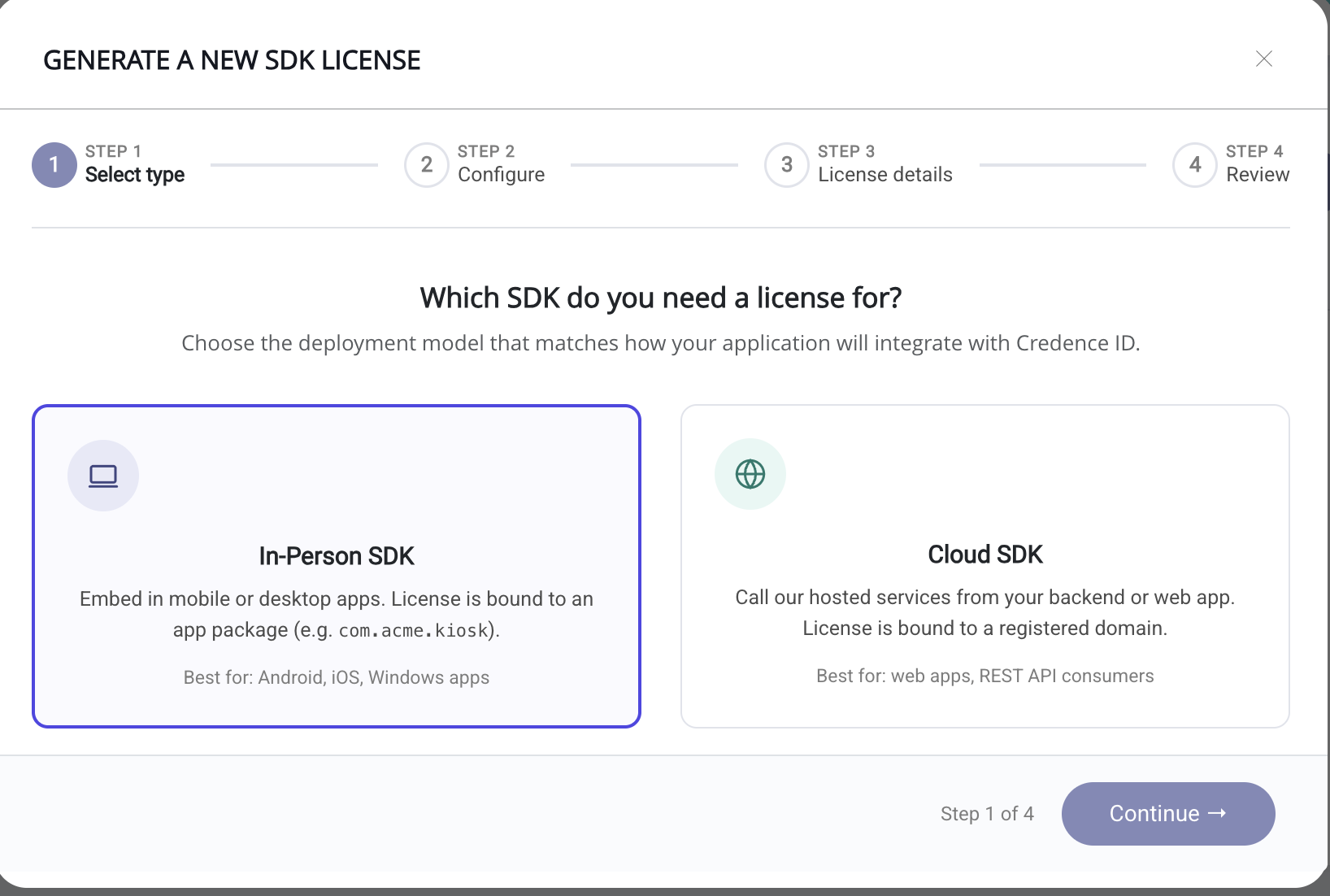Click the 'Configure' step label

[x=501, y=175]
